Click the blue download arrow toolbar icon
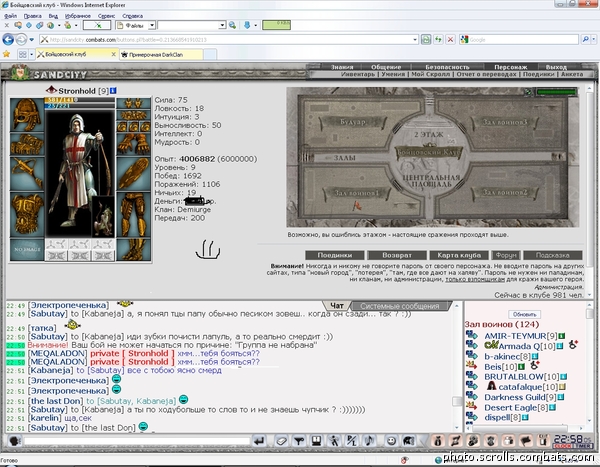 click(247, 25)
